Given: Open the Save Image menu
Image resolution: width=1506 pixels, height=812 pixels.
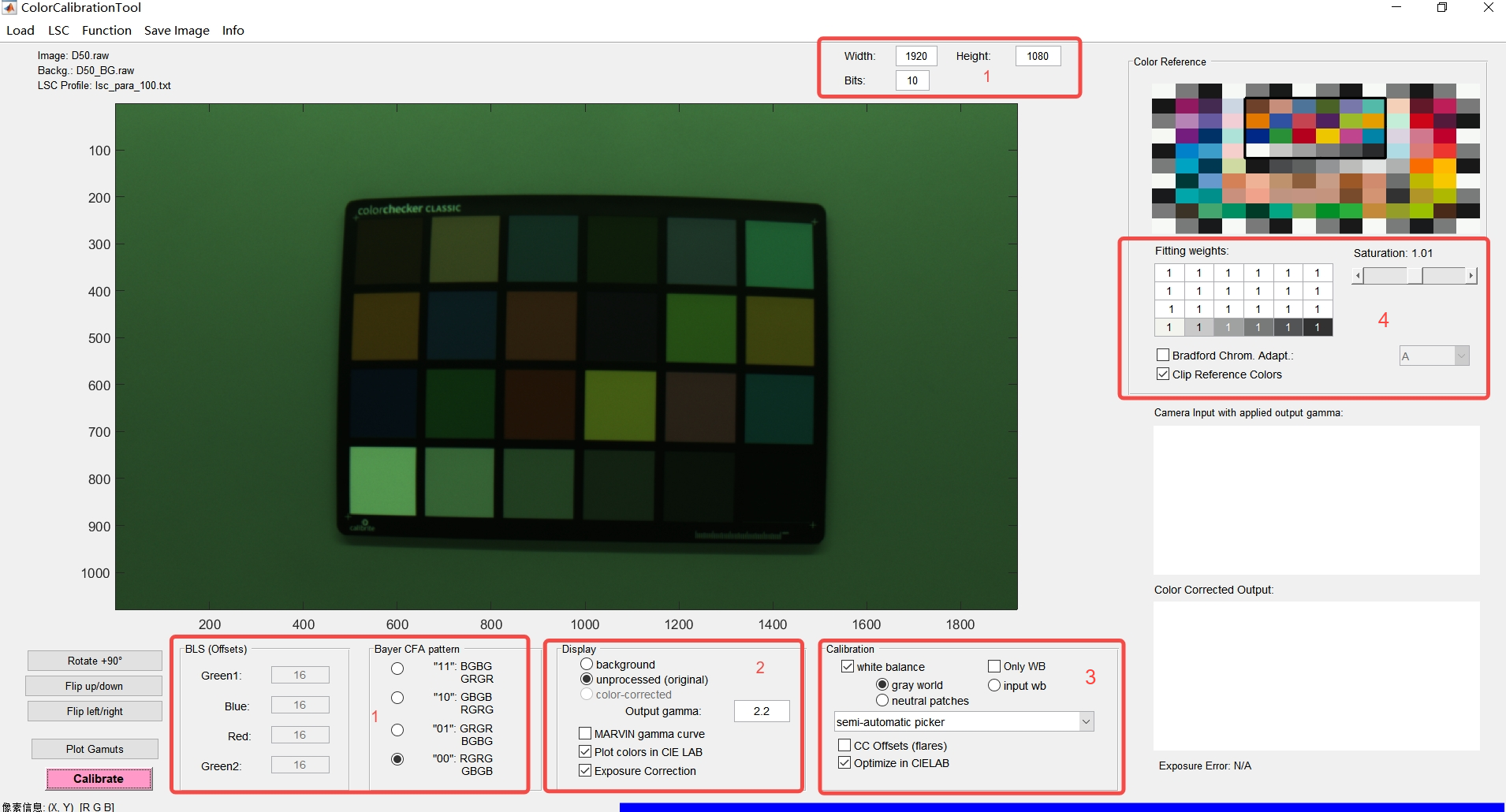Looking at the screenshot, I should 177,31.
